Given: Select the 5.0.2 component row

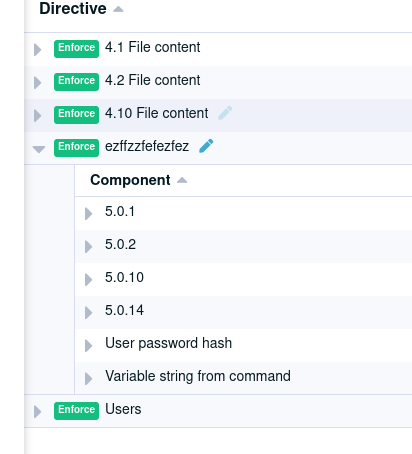Looking at the screenshot, I should click(243, 246).
